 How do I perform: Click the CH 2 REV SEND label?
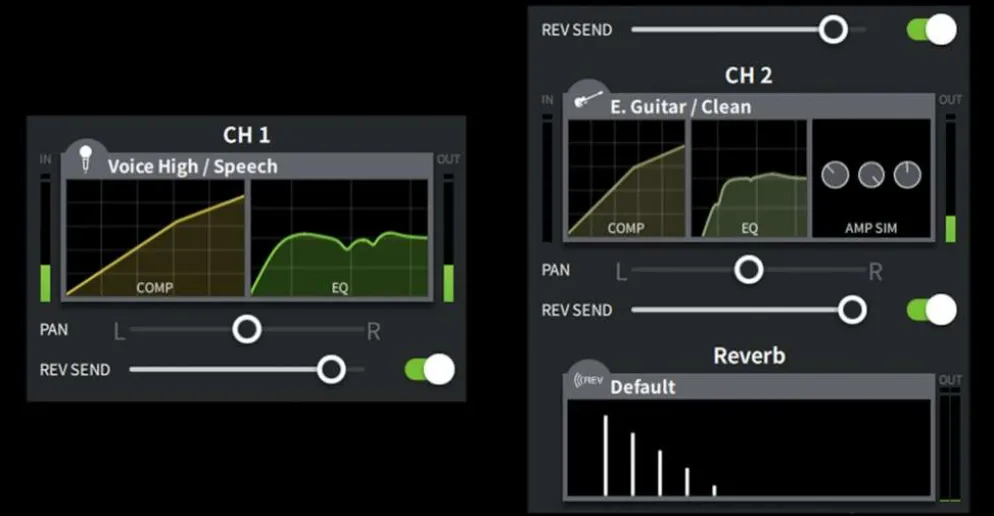point(577,310)
